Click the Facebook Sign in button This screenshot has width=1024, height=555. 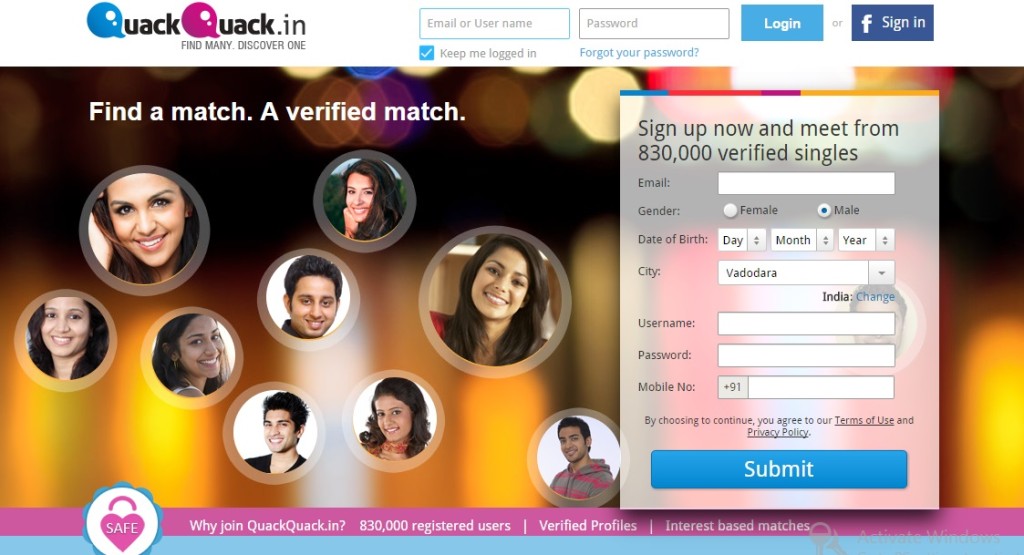point(892,23)
